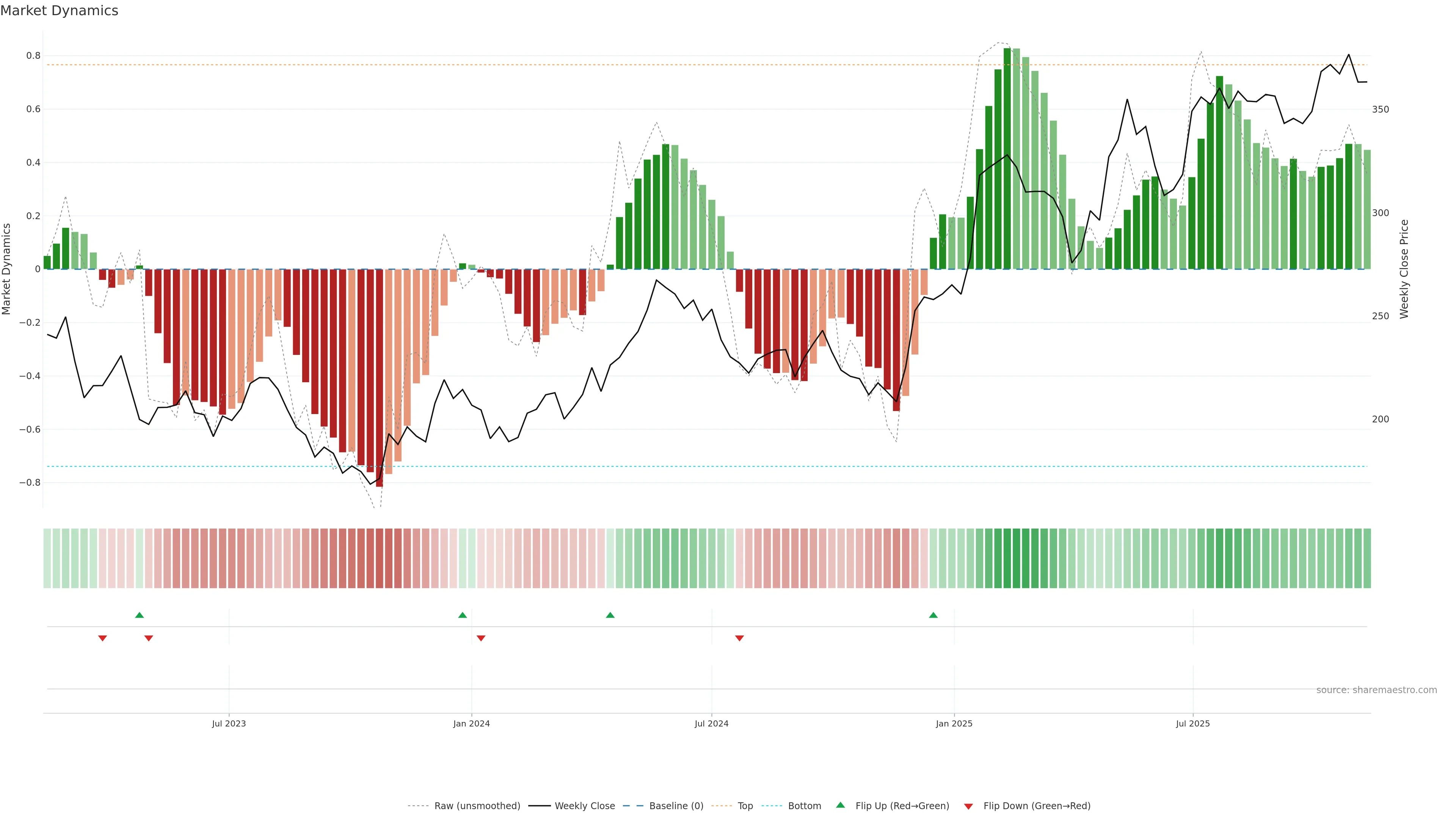Click the Market Dynamics chart title

60,11
